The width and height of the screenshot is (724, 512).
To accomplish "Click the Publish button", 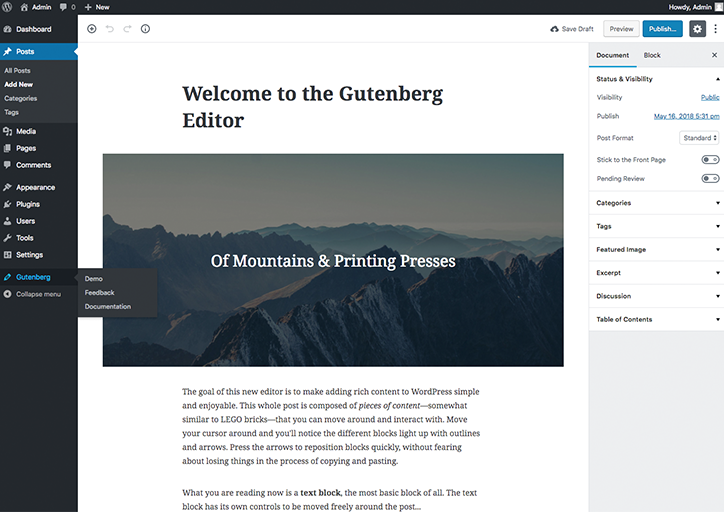I will (663, 29).
